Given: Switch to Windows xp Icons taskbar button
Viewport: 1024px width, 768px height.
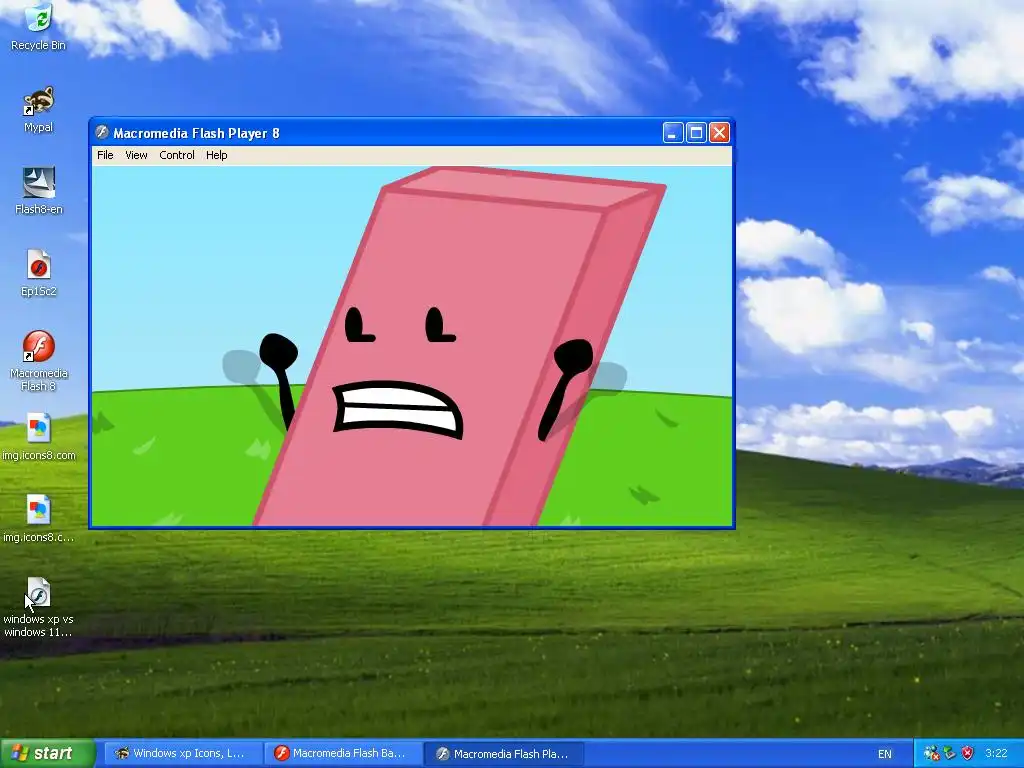Looking at the screenshot, I should coord(183,754).
